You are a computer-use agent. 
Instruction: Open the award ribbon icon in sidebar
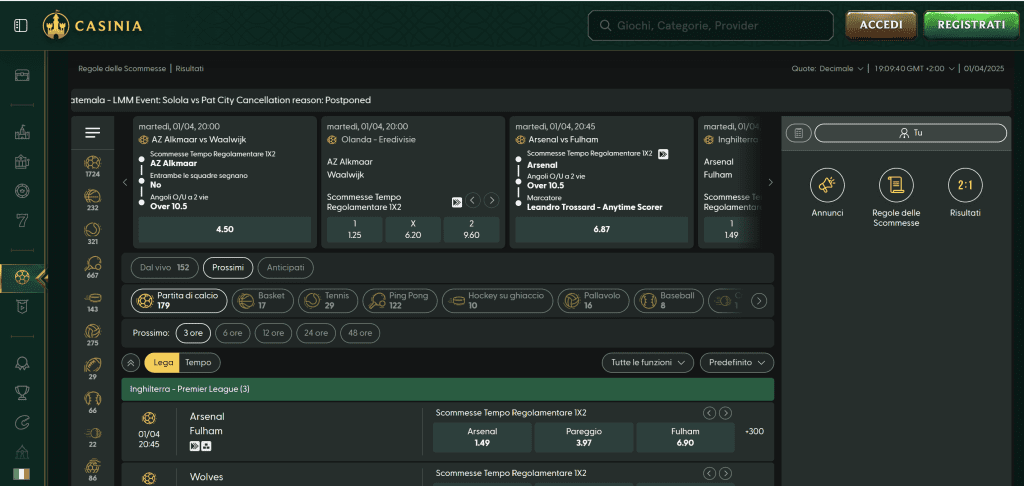pos(22,364)
